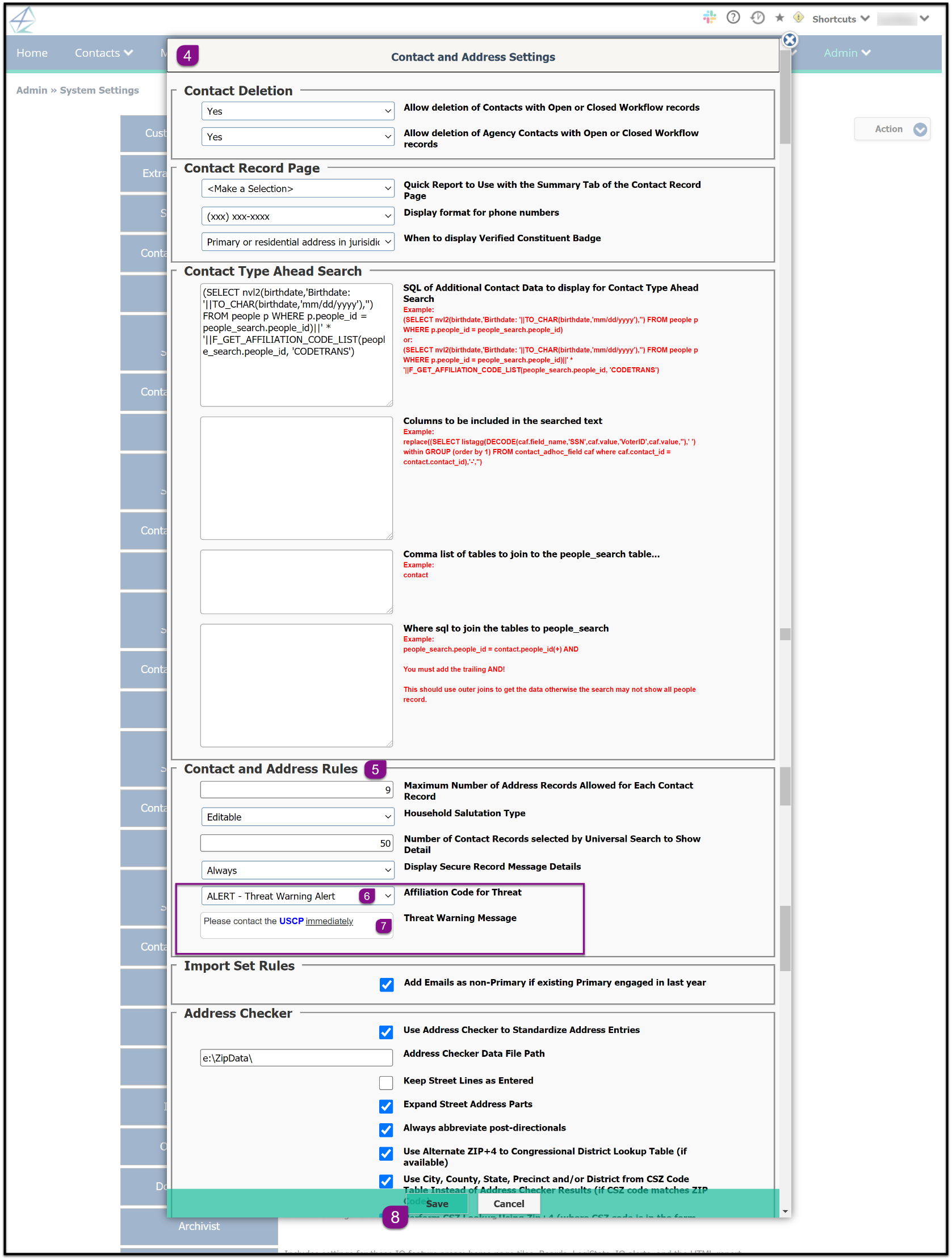Save the contact and address settings
The image size is (952, 1260).
[x=437, y=1204]
